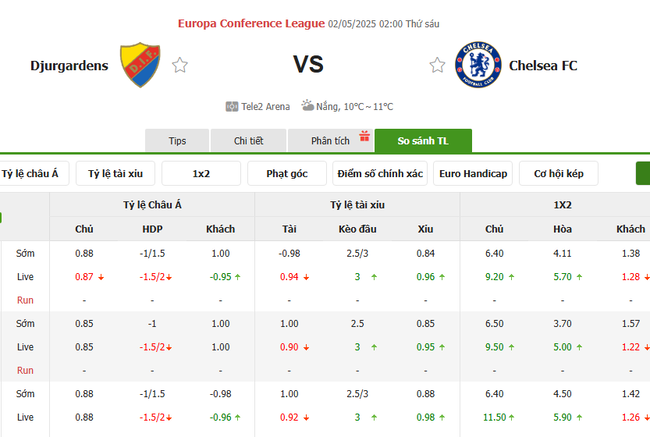Select Euro Handicap filter
Image resolution: width=650 pixels, height=437 pixels.
pyautogui.click(x=473, y=174)
